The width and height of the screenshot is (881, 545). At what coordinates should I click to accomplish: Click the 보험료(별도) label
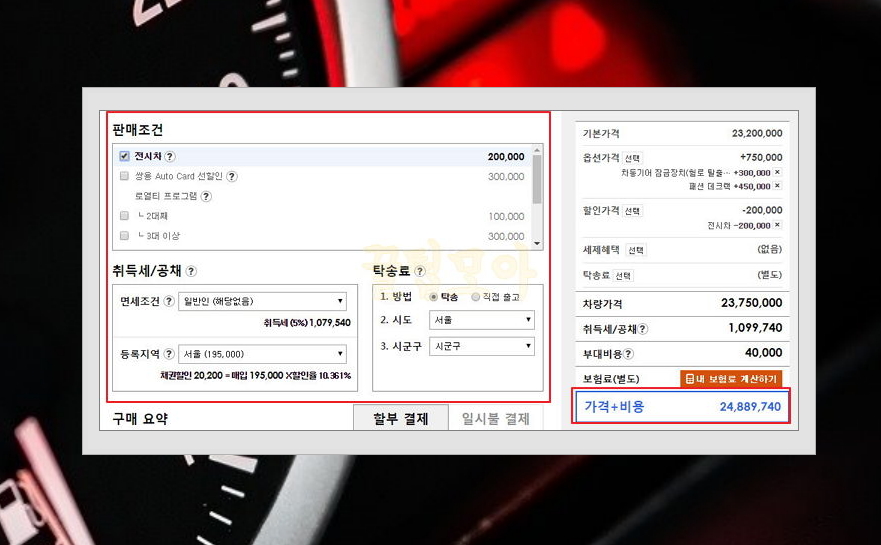611,379
